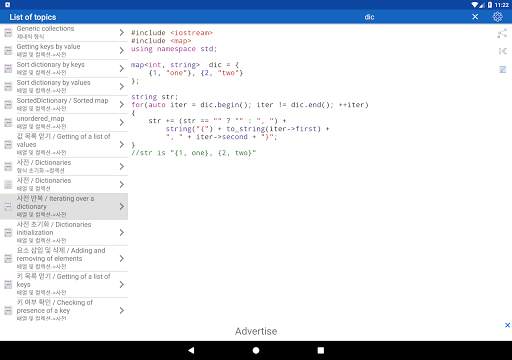Click the 'using namespace std;' code line

point(174,49)
